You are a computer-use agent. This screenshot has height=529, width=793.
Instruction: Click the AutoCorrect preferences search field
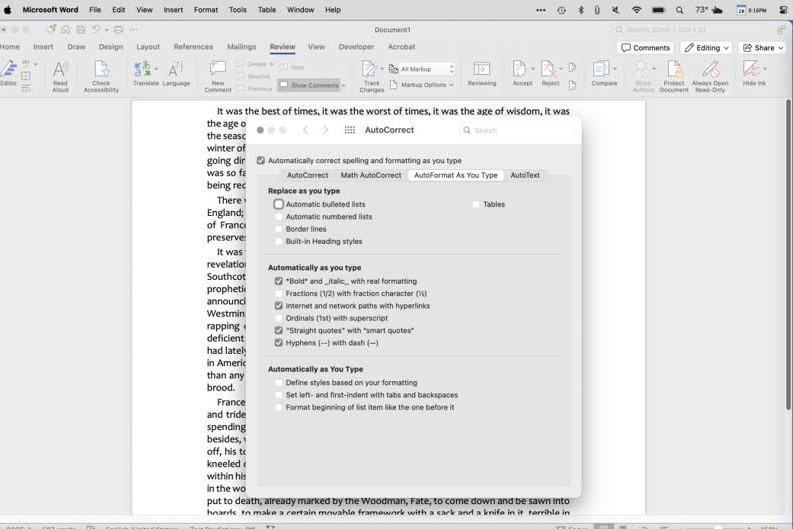coord(516,130)
